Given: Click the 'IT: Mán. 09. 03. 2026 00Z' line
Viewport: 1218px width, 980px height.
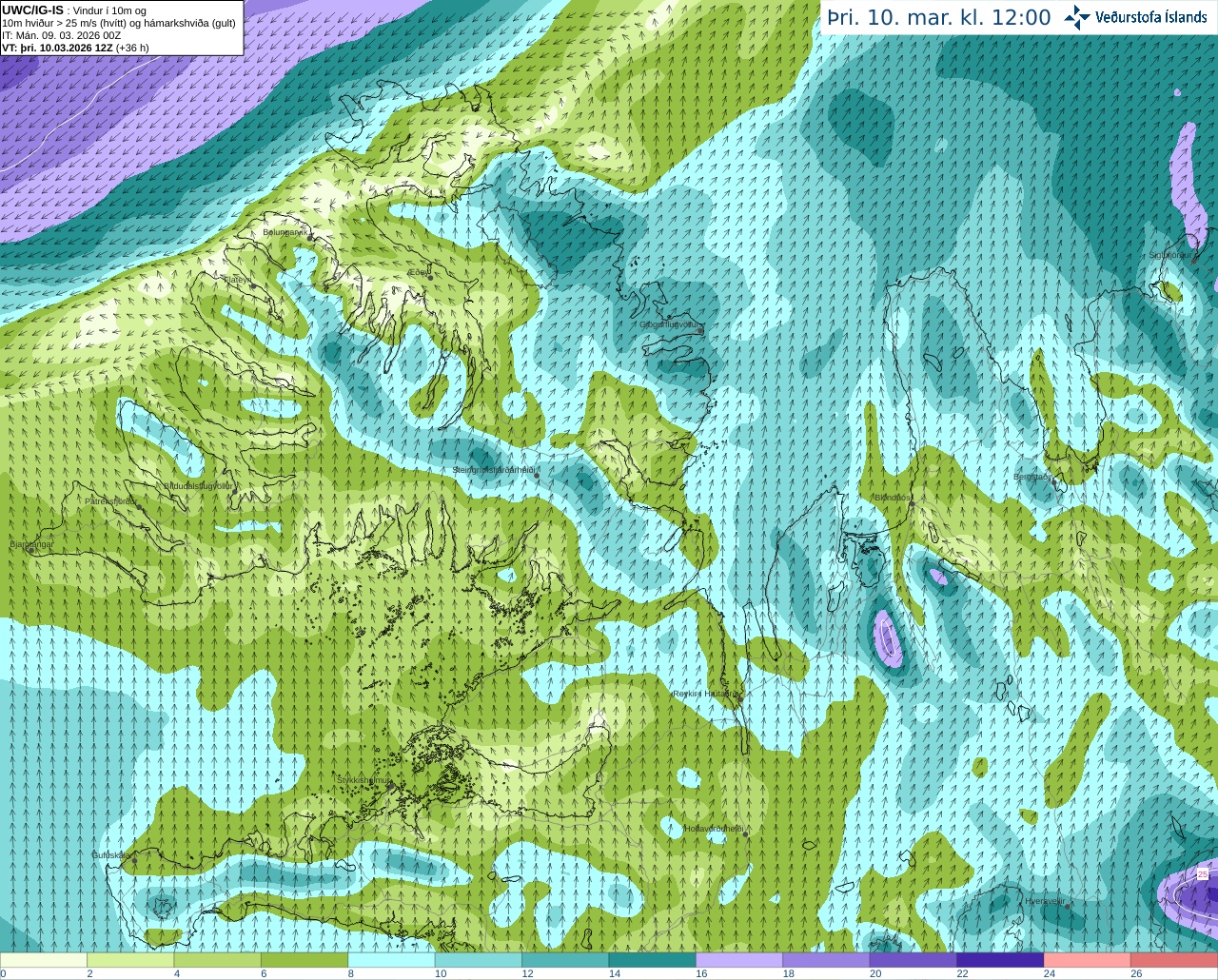Looking at the screenshot, I should [x=61, y=35].
